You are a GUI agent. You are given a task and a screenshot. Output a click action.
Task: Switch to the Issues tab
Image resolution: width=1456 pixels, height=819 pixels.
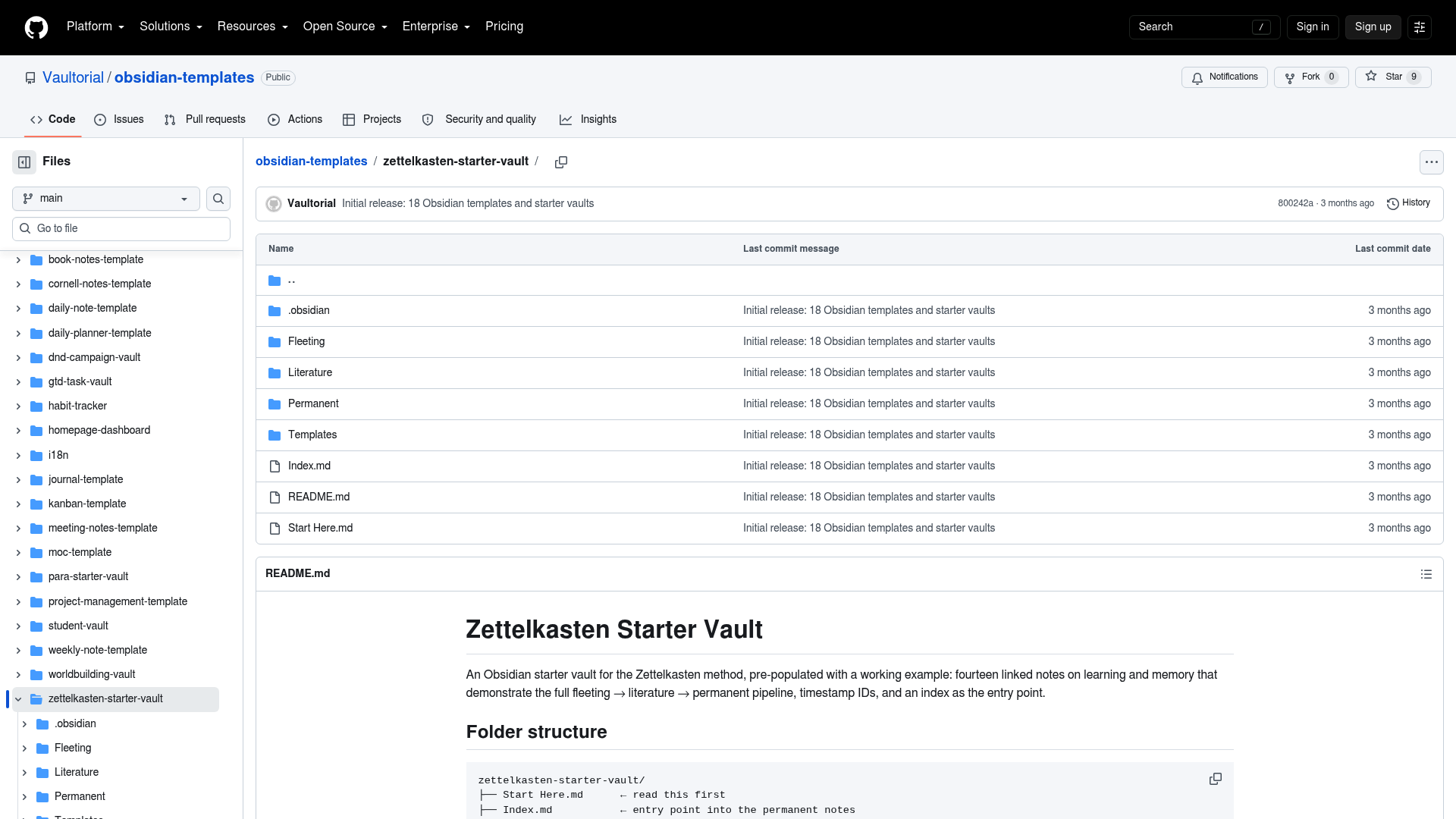coord(119,120)
